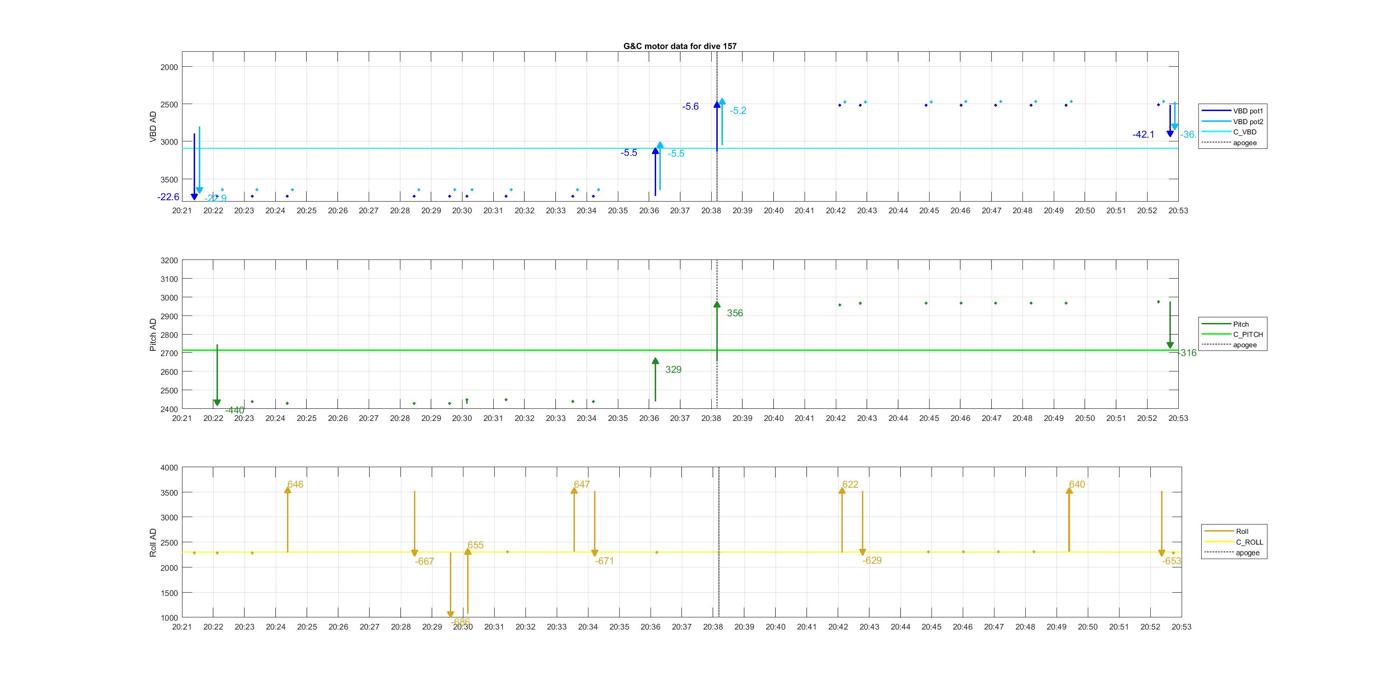Click the "Pitch AD" y-axis label
This screenshot has width=1400, height=693.
153,335
